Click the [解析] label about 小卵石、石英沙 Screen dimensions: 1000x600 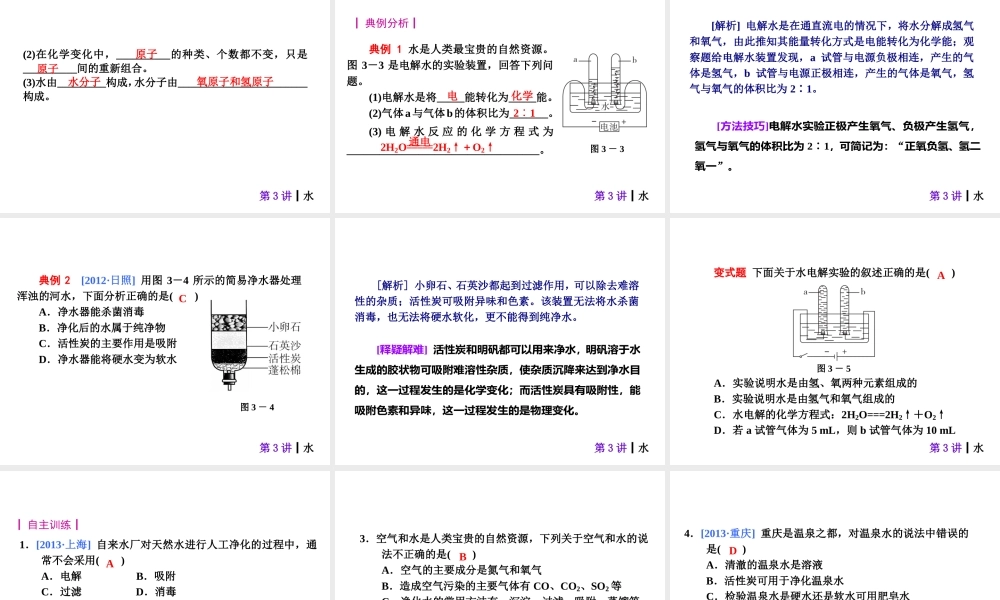point(392,286)
